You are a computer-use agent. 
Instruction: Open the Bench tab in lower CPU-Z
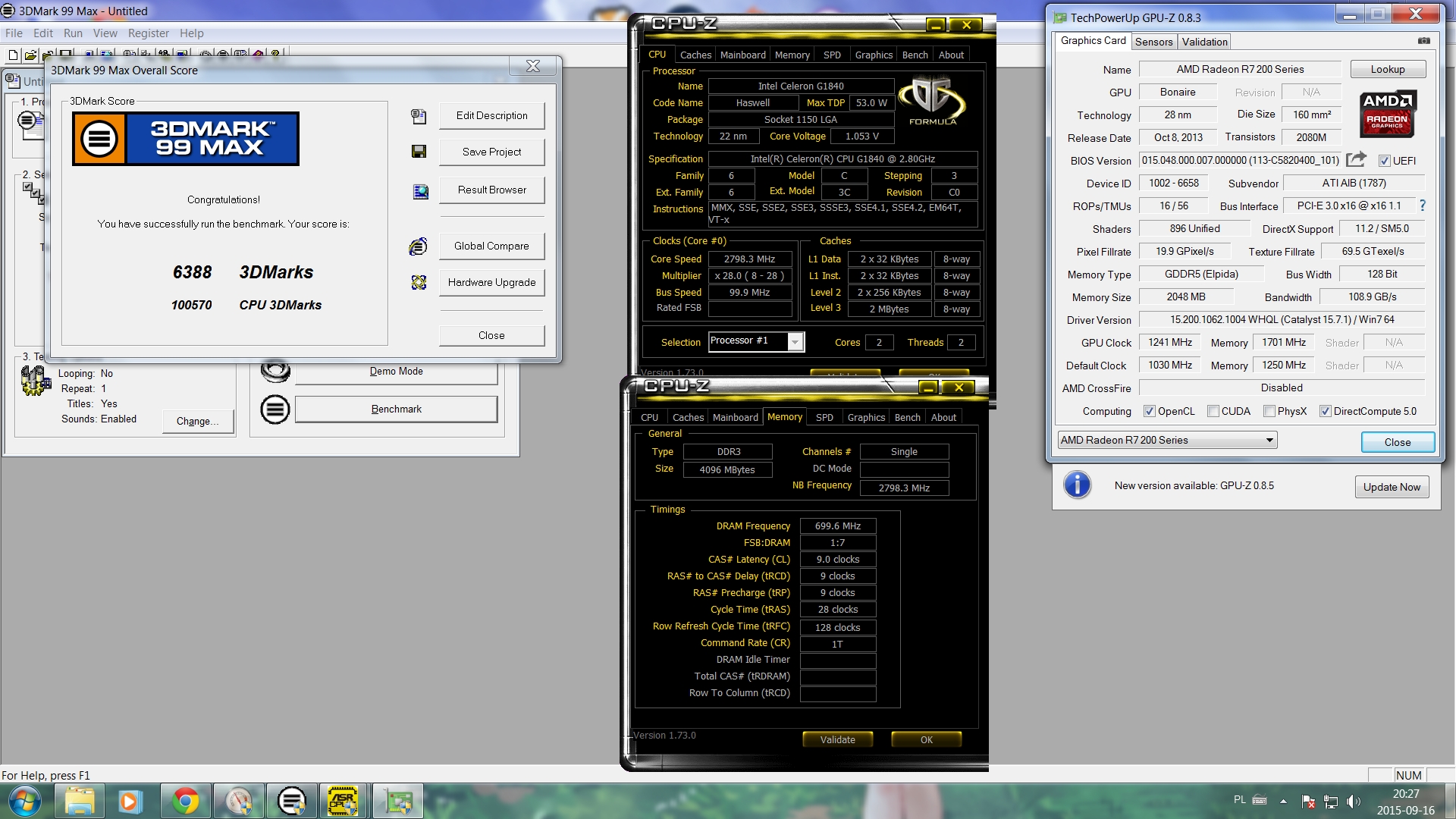coord(907,417)
